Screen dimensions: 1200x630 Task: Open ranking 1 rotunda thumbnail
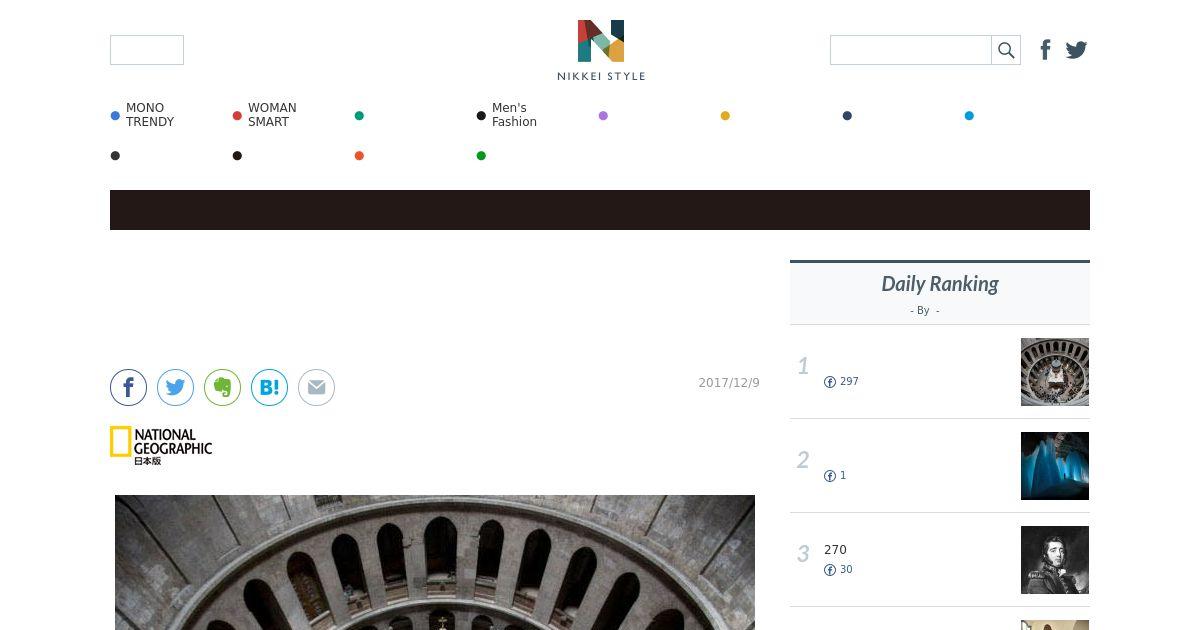click(x=1055, y=372)
